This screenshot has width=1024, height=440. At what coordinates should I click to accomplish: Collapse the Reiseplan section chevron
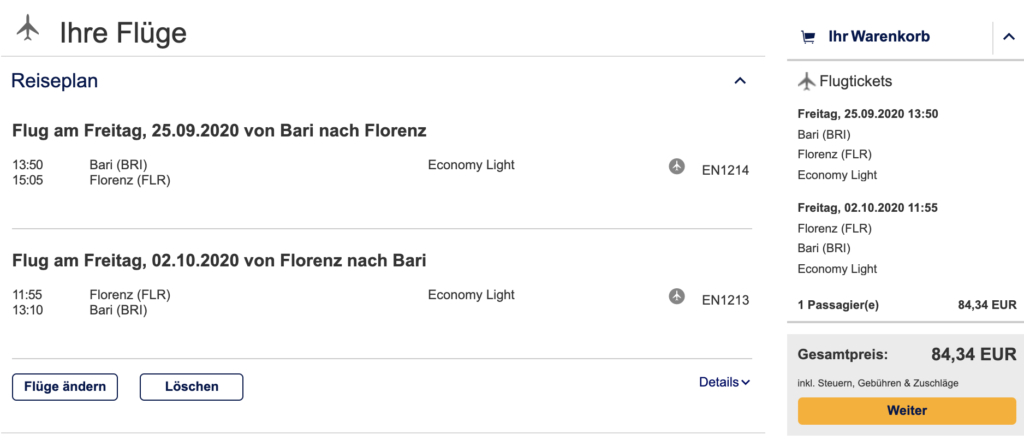click(740, 81)
